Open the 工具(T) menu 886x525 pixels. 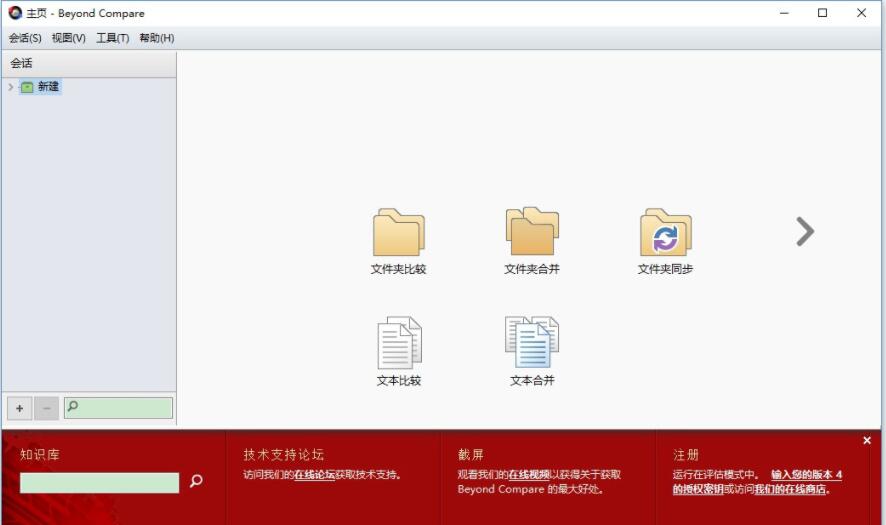(112, 38)
